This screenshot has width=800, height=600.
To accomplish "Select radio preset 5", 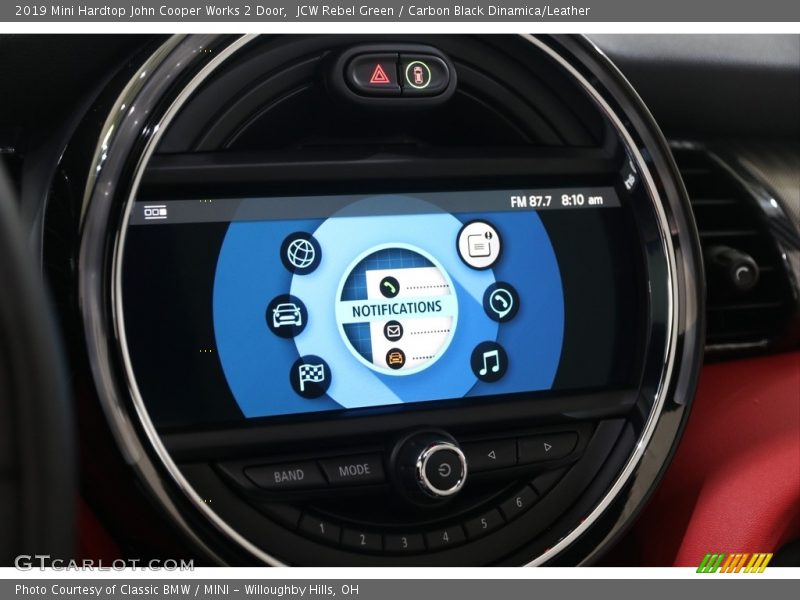I will (x=484, y=523).
